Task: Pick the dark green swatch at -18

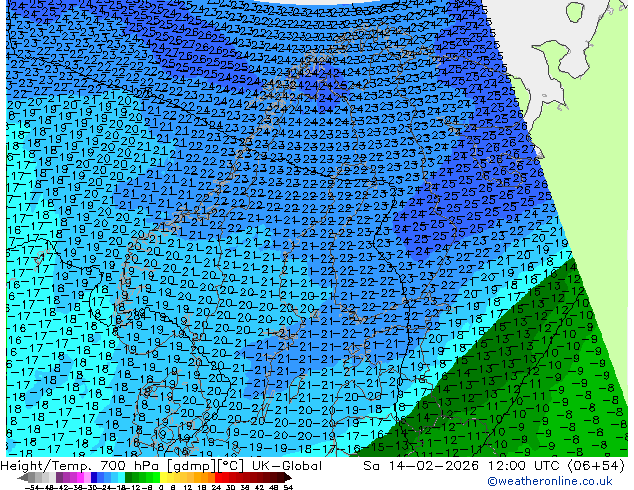Action: (129, 478)
